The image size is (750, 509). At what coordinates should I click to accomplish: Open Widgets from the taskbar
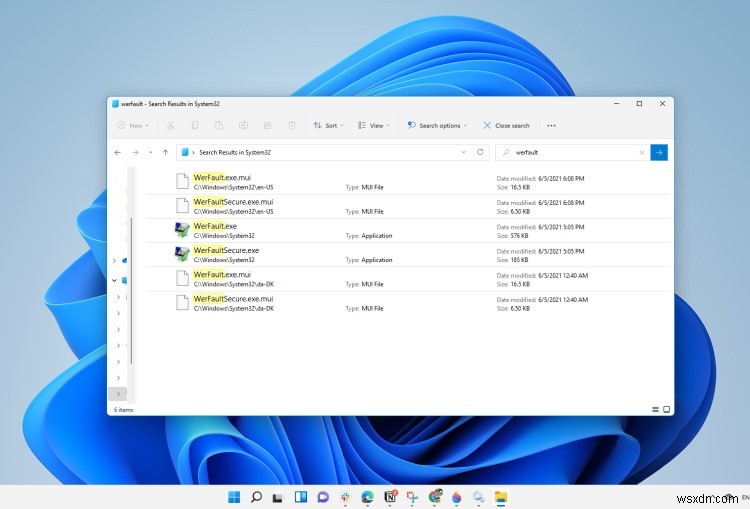[x=301, y=497]
